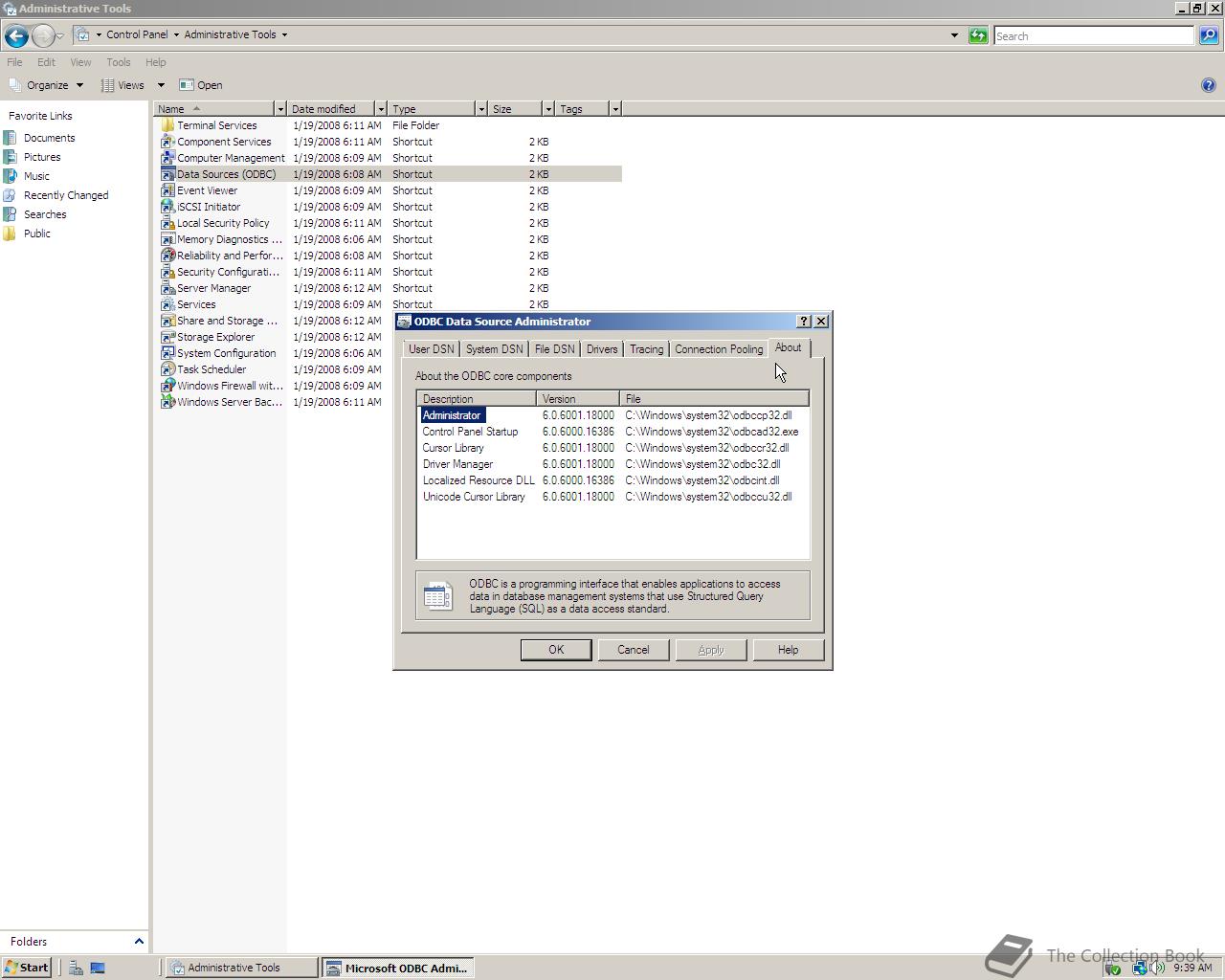Open the Date modified column dropdown

click(381, 109)
